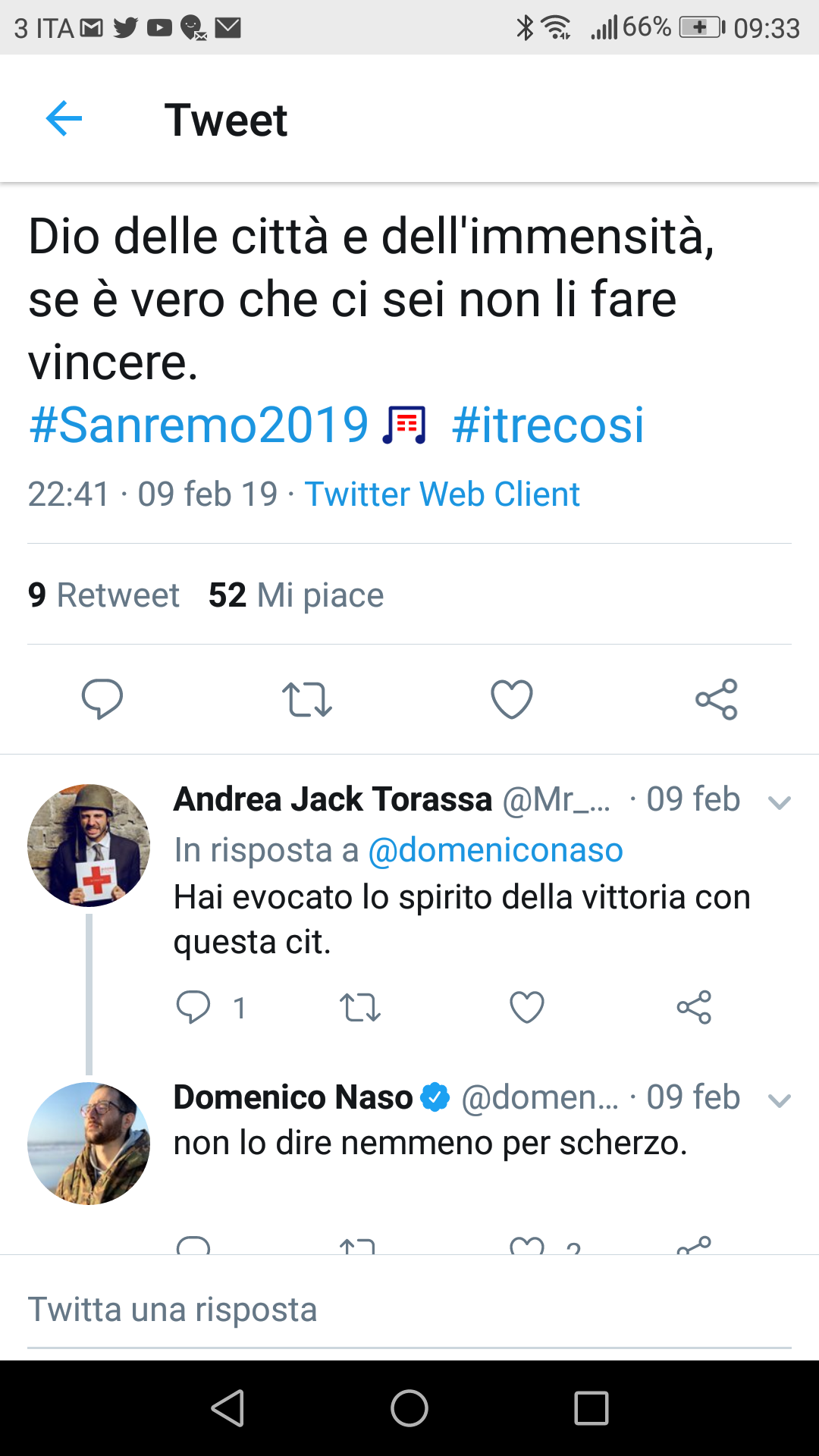The width and height of the screenshot is (819, 1456).
Task: Open the #Sanremo2019 hashtag
Action: 199,425
